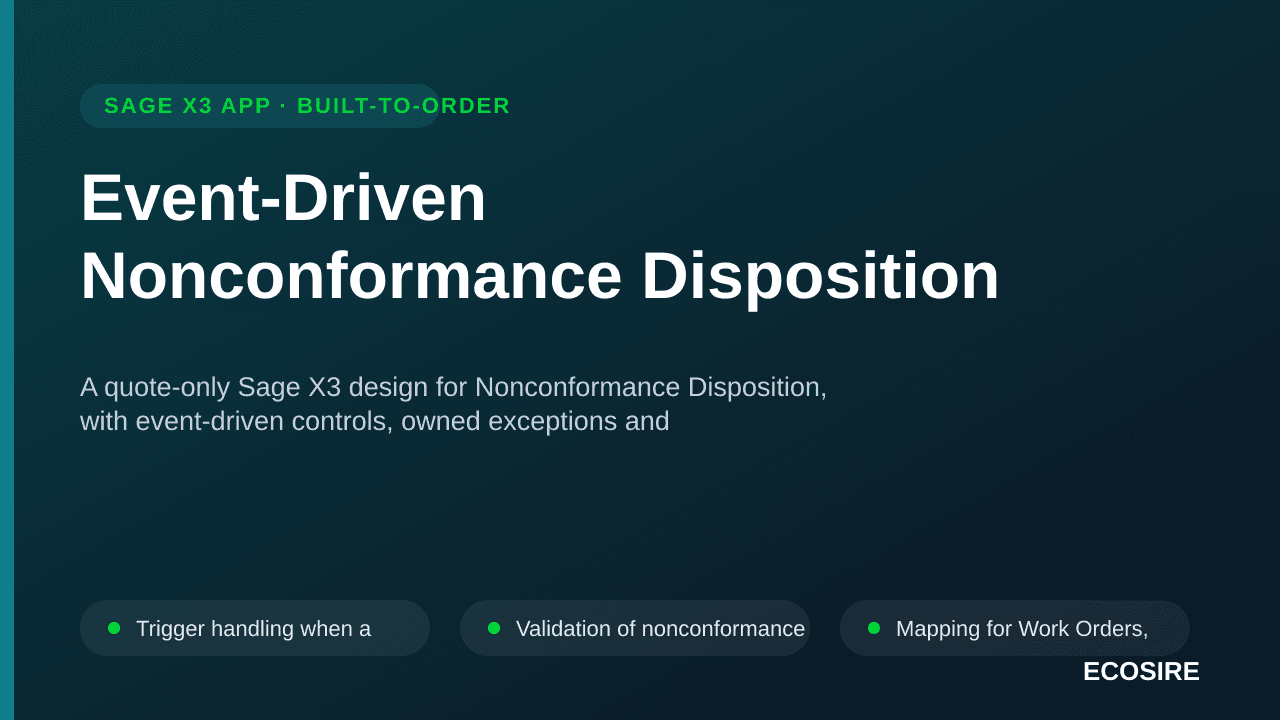
Task: Click the 'A quote-only Sage X3 design' subtitle line
Action: pyautogui.click(x=453, y=387)
